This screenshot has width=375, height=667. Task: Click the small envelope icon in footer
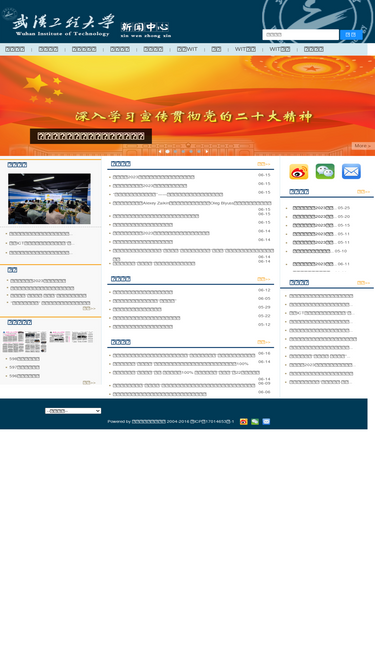click(x=266, y=422)
